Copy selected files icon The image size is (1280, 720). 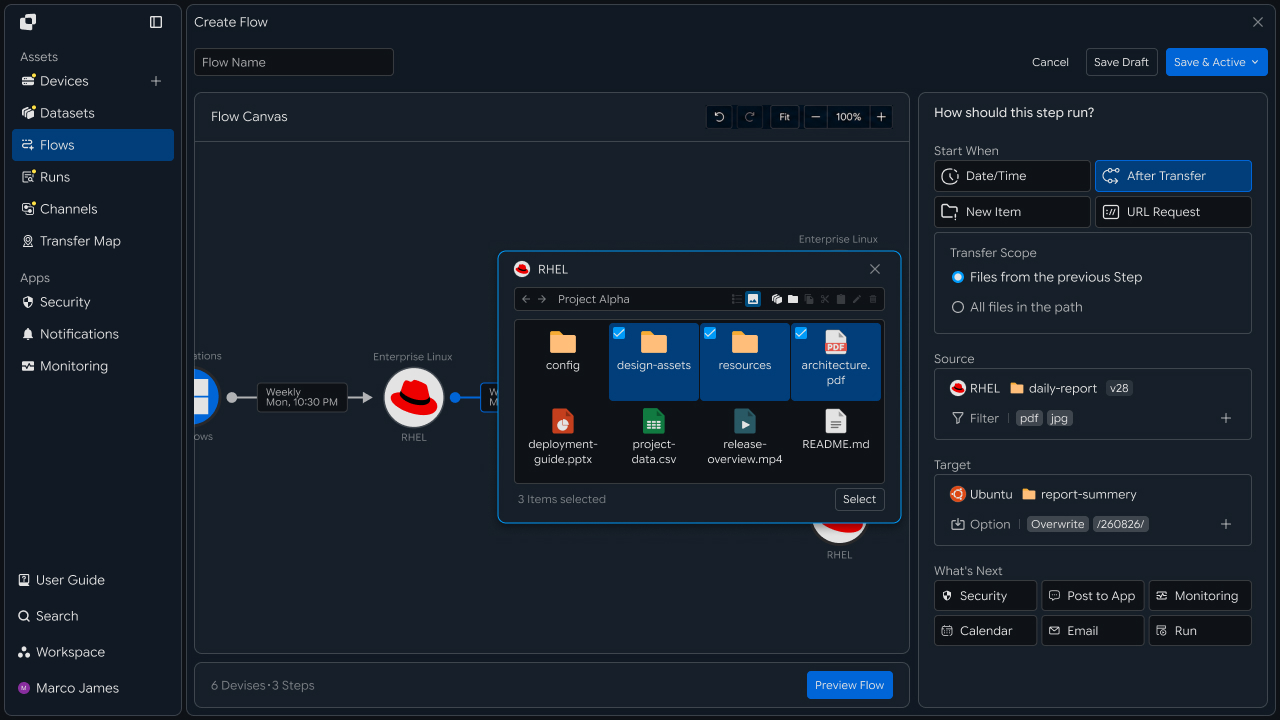(809, 299)
